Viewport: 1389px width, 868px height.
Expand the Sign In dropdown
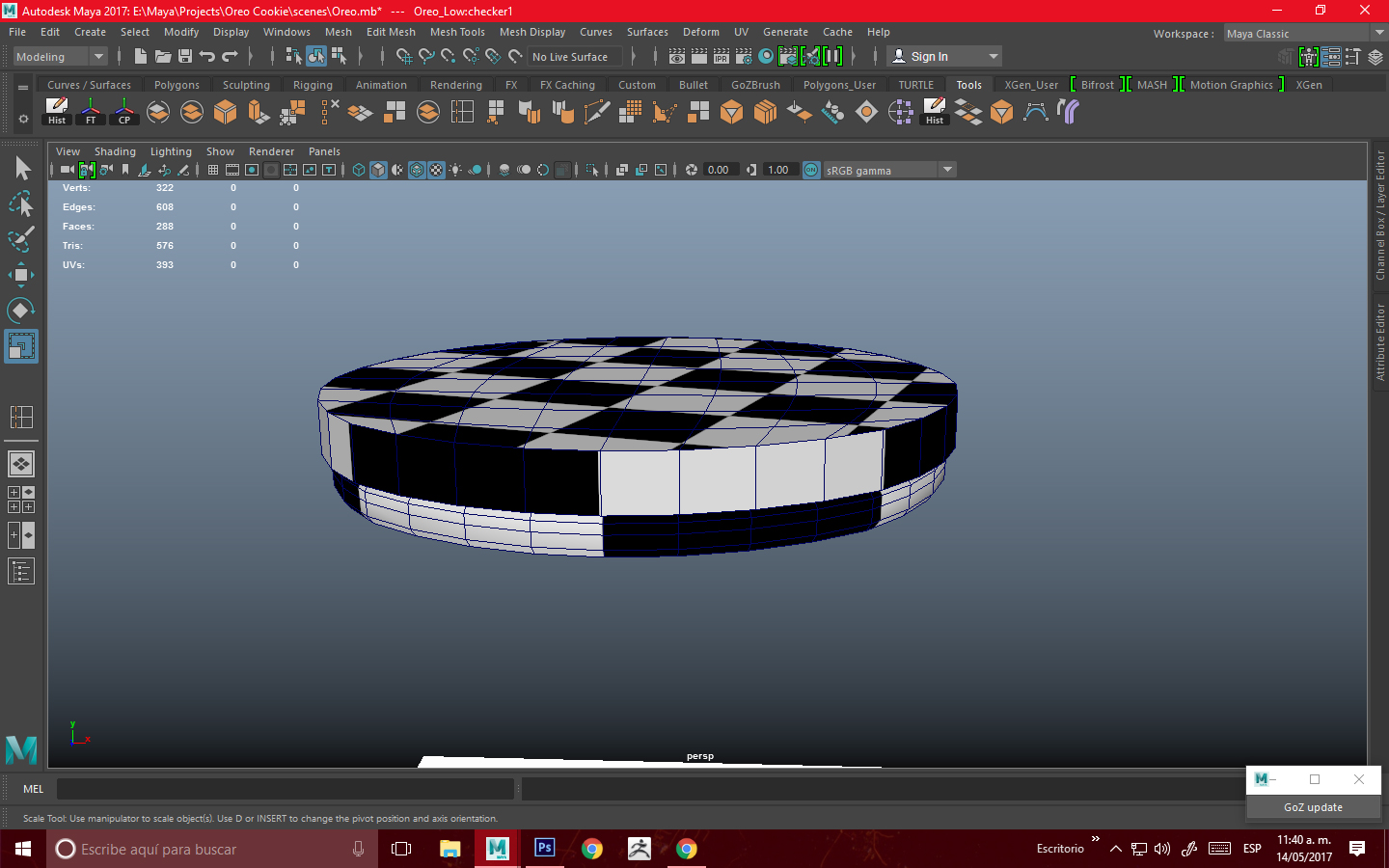(x=993, y=57)
